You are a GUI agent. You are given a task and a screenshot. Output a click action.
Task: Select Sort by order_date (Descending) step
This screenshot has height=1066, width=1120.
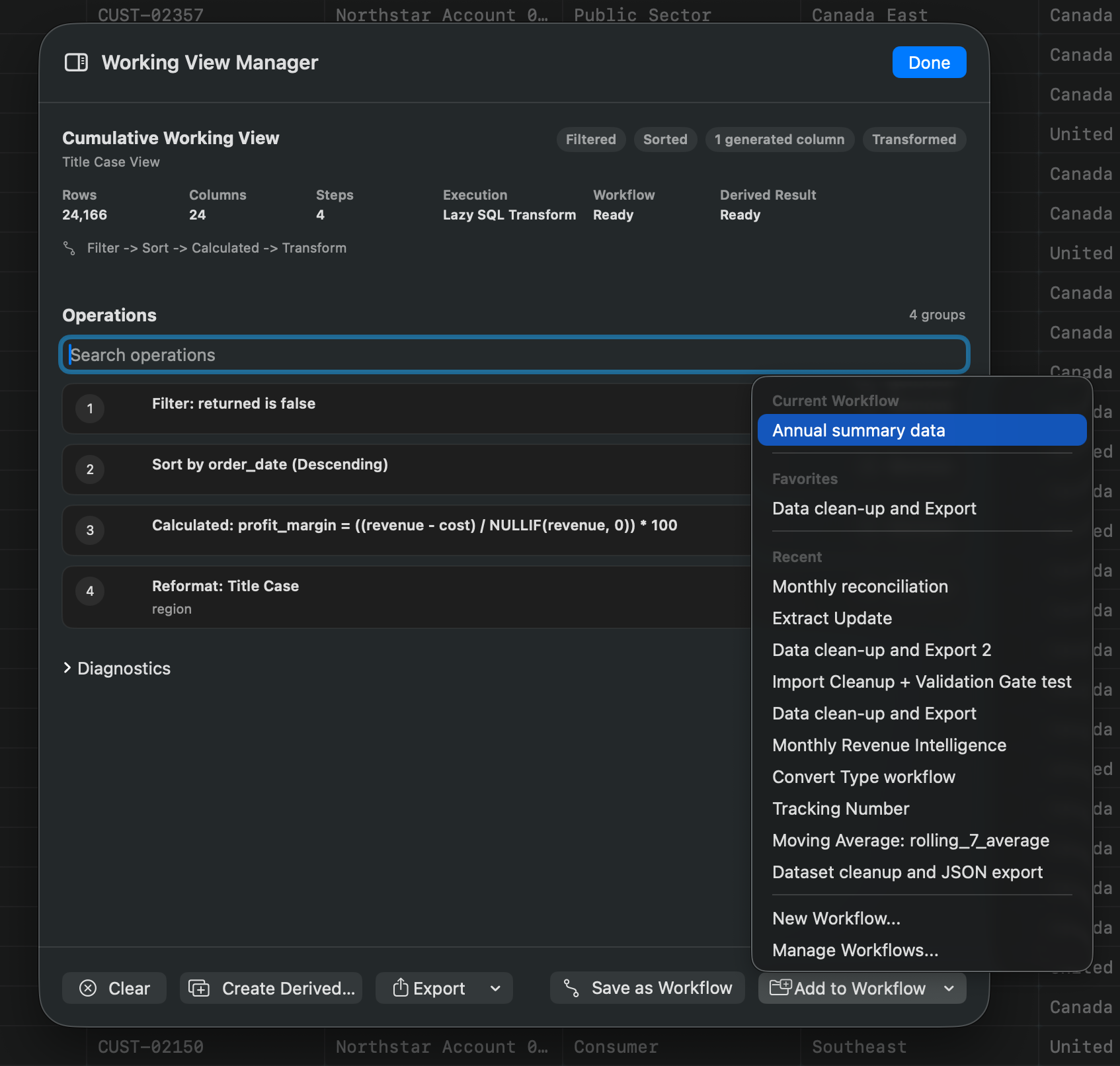tap(407, 470)
